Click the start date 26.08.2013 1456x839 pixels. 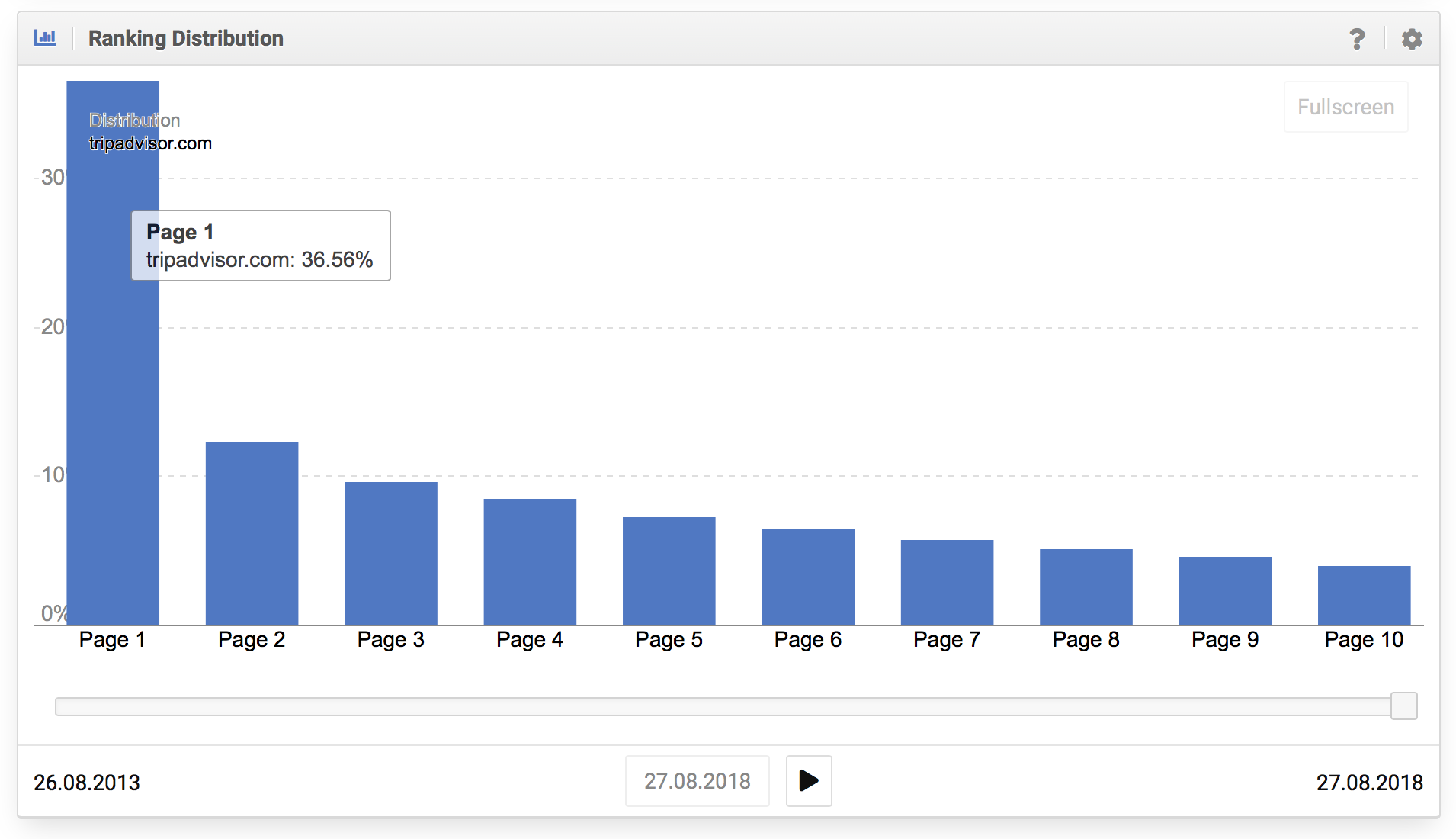coord(87,783)
